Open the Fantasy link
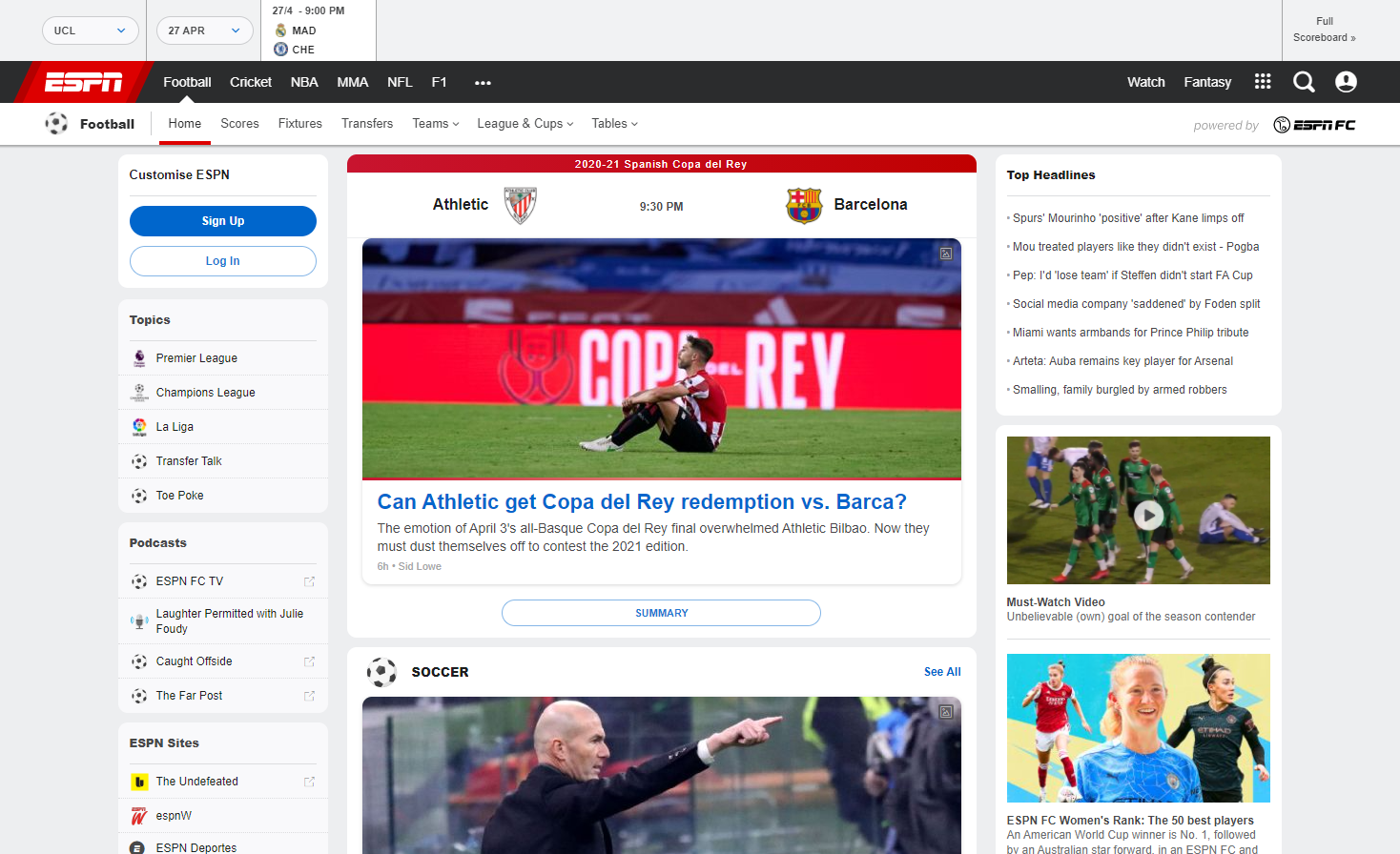1400x854 pixels. (x=1207, y=82)
